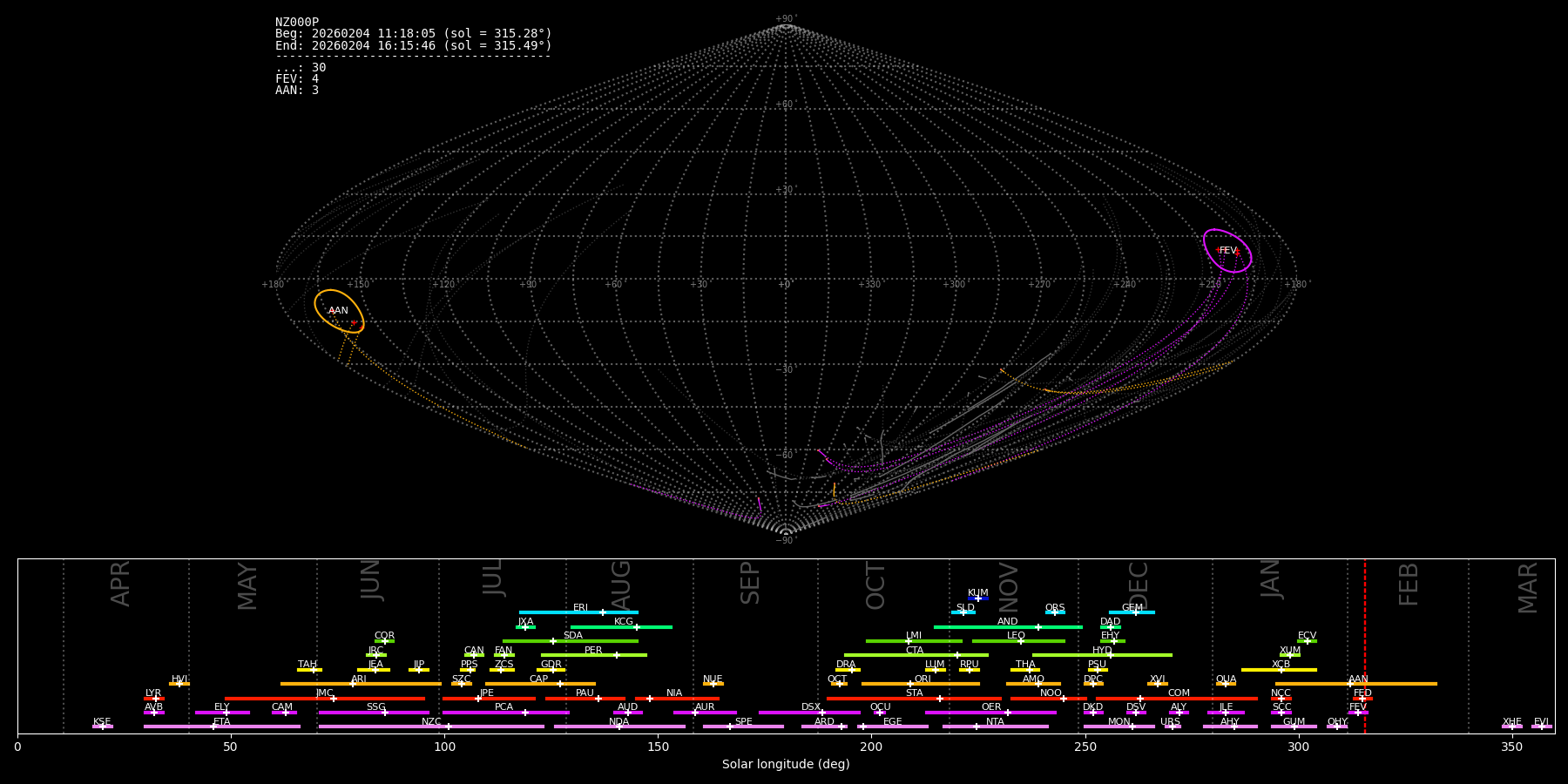Click the ORI shower label
Screen dimensions: 1568x784
pos(923,679)
